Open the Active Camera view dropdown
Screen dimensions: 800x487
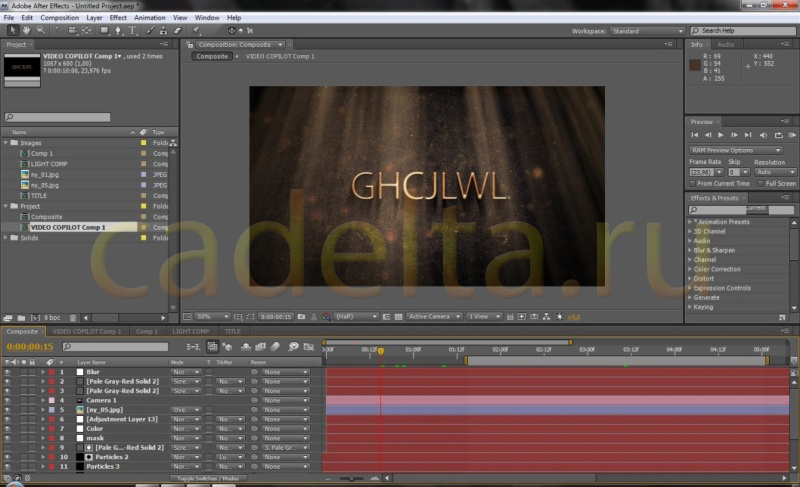(434, 317)
